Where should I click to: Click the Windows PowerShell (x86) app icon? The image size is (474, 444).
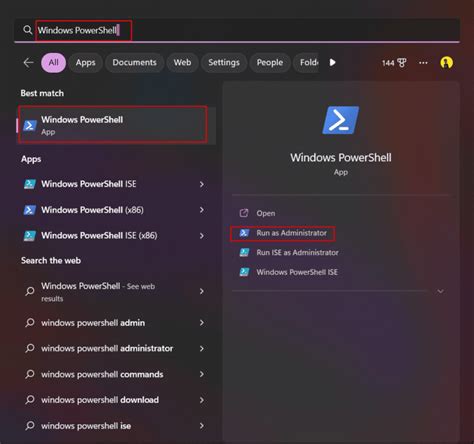point(30,210)
